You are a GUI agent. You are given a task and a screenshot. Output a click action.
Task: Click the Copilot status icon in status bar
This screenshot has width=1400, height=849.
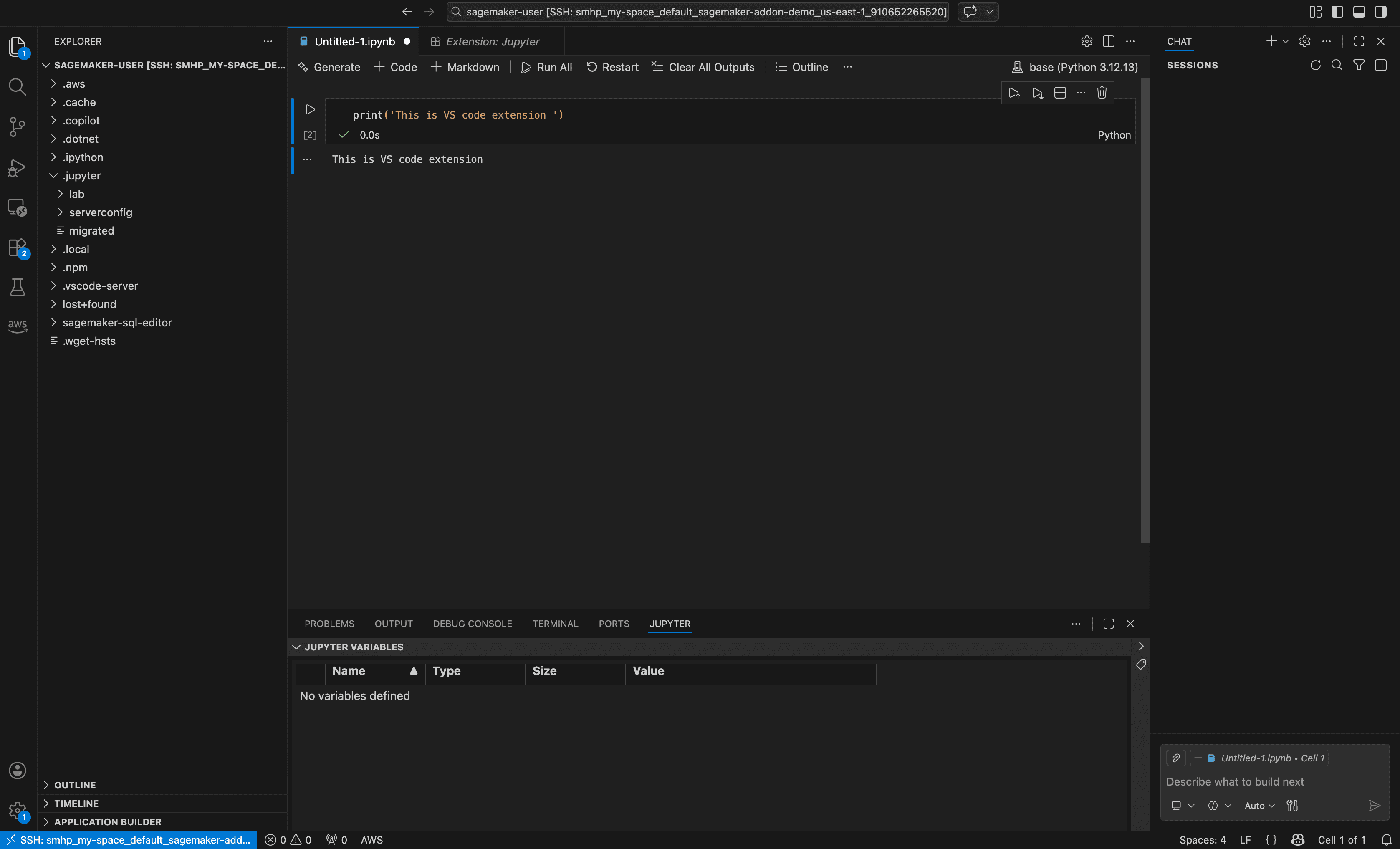(1298, 840)
